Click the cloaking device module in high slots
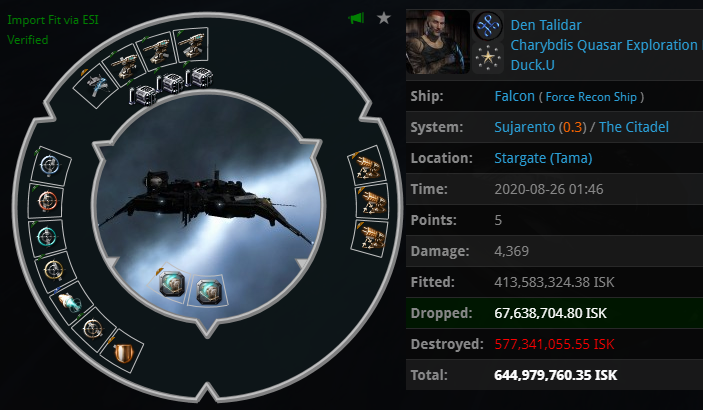The height and width of the screenshot is (410, 703). [96, 85]
